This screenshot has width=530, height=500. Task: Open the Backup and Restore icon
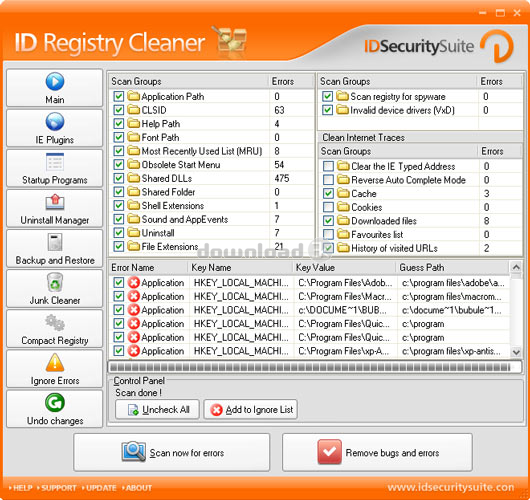pos(55,242)
